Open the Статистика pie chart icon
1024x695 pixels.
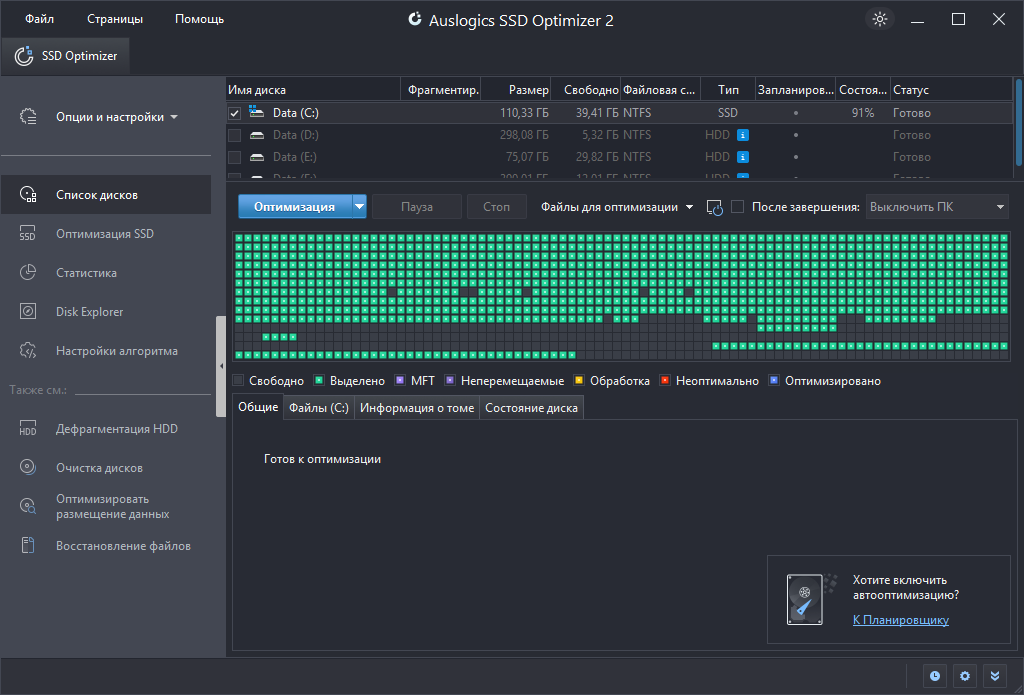[x=27, y=272]
